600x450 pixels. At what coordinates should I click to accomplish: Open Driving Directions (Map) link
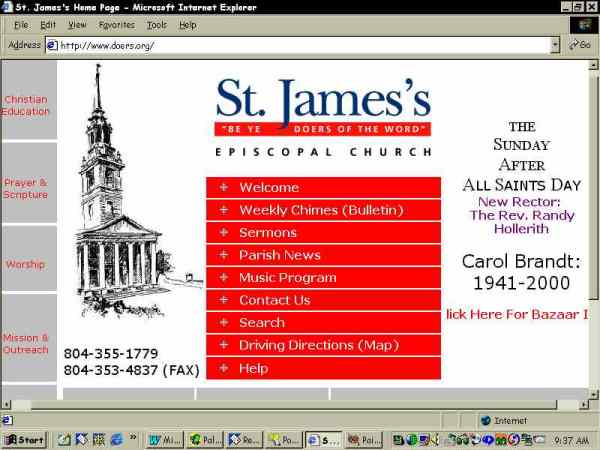tap(323, 346)
